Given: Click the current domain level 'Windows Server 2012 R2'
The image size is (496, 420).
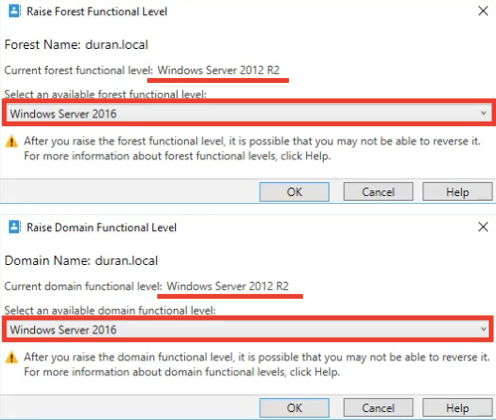Looking at the screenshot, I should tap(228, 286).
